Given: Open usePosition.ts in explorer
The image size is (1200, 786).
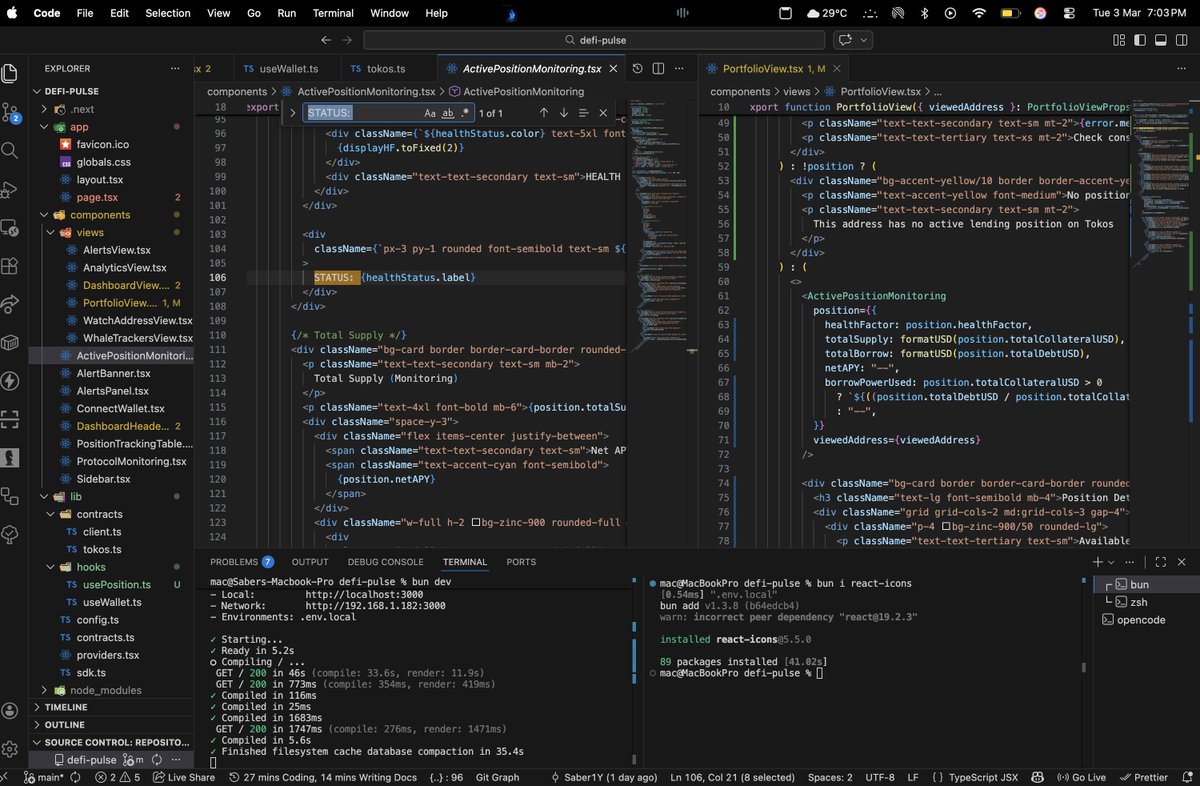Looking at the screenshot, I should [117, 584].
